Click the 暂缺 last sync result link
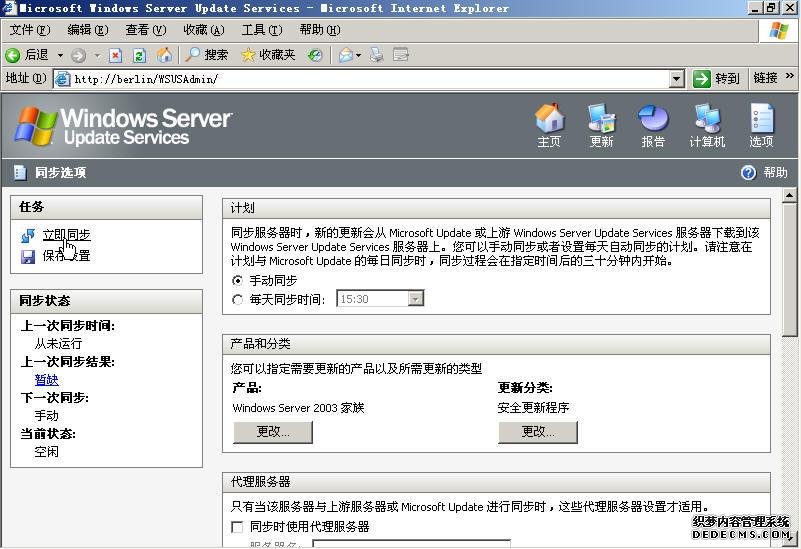Viewport: 801px width, 549px height. [46, 380]
